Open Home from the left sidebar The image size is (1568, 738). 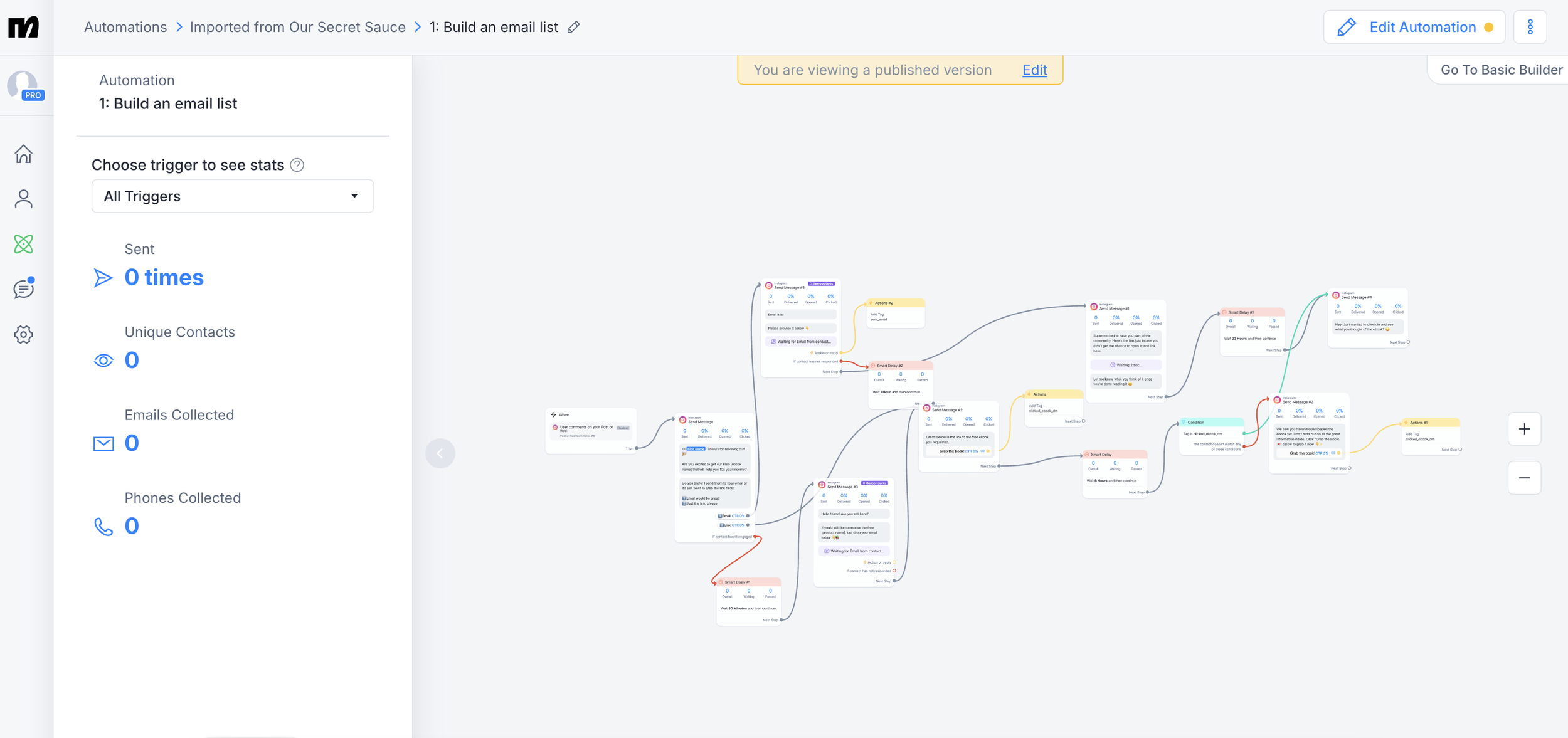click(23, 154)
